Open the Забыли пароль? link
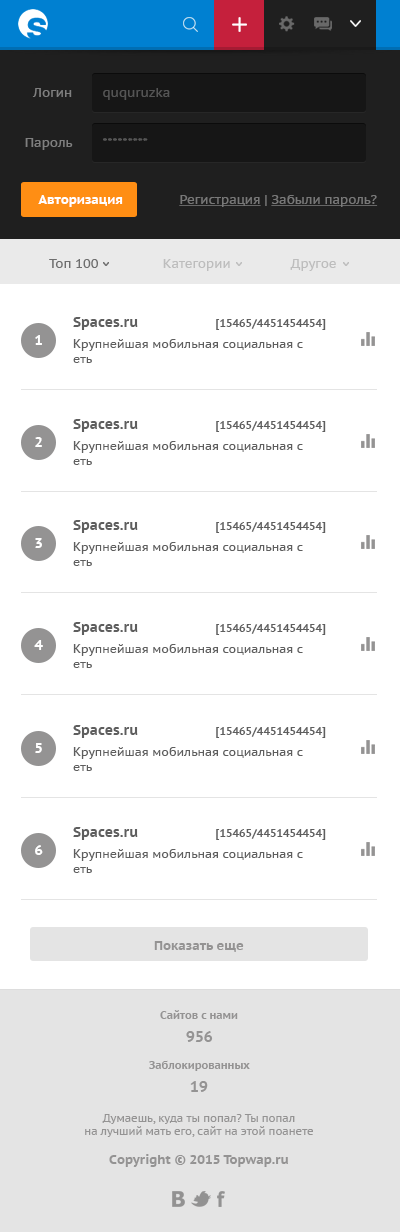The image size is (400, 1232). 324,200
